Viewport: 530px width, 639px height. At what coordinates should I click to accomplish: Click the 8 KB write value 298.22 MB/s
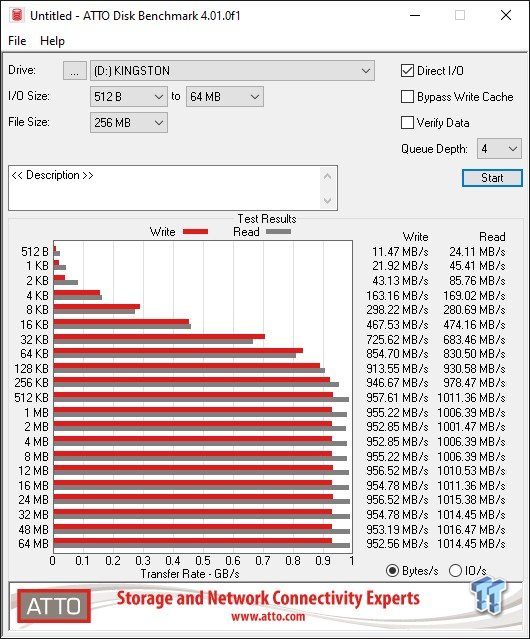tap(397, 310)
